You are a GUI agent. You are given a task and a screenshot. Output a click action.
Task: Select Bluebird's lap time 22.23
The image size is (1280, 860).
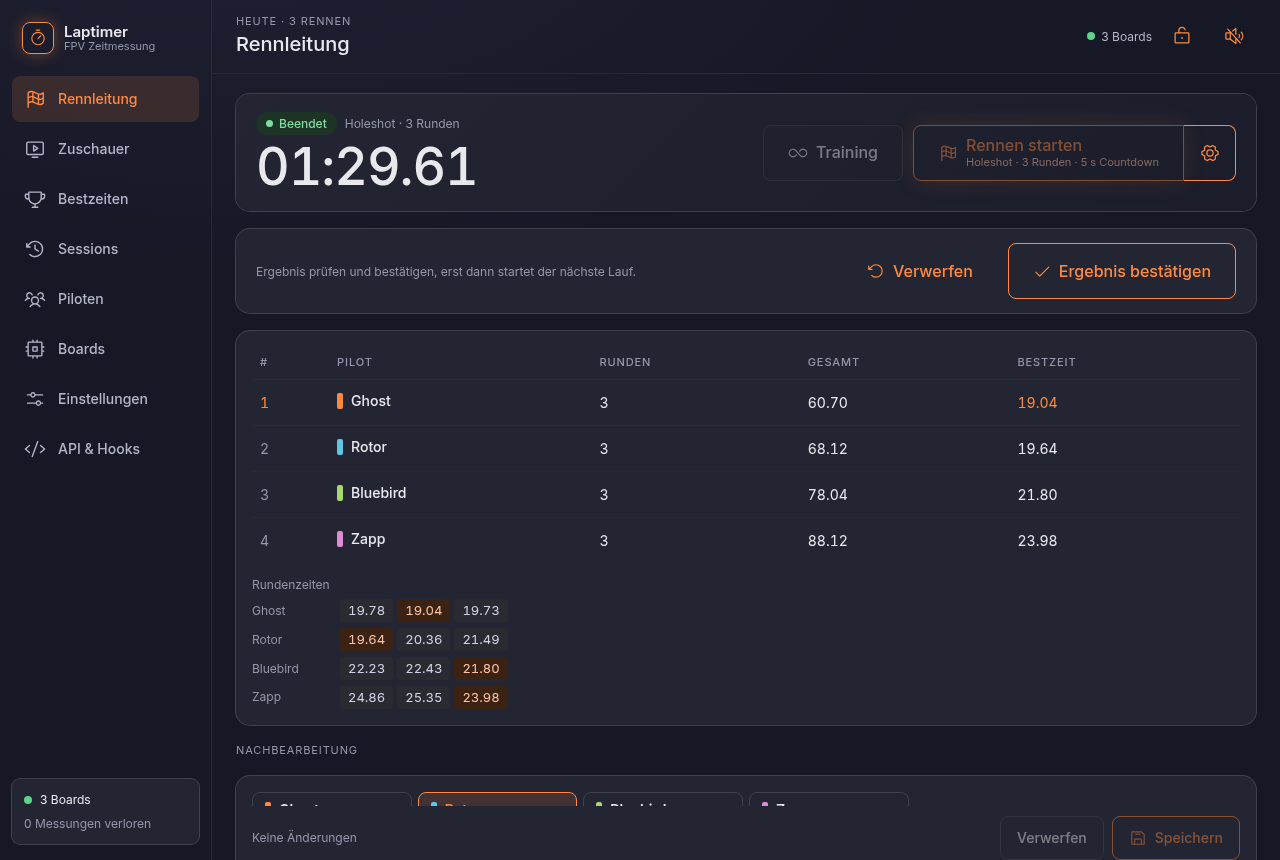point(366,669)
